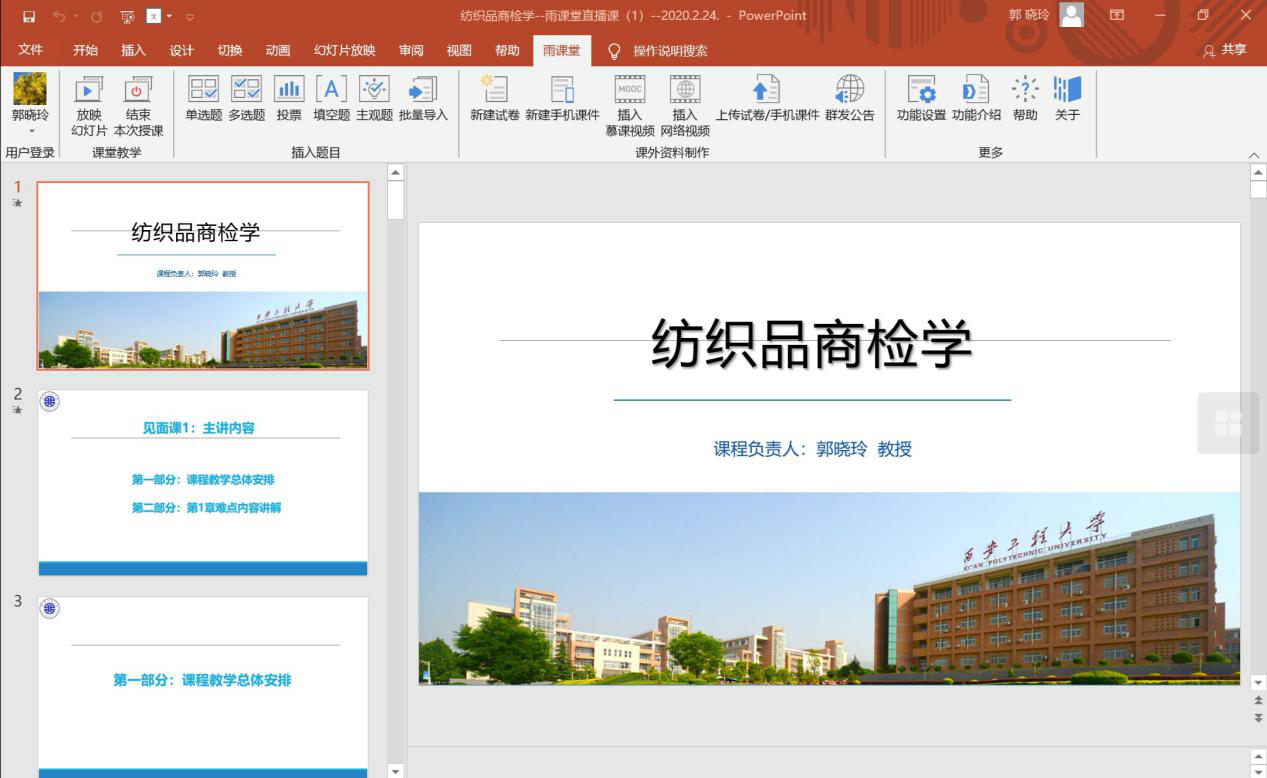
Task: Insert a 投票 poll question
Action: (289, 91)
